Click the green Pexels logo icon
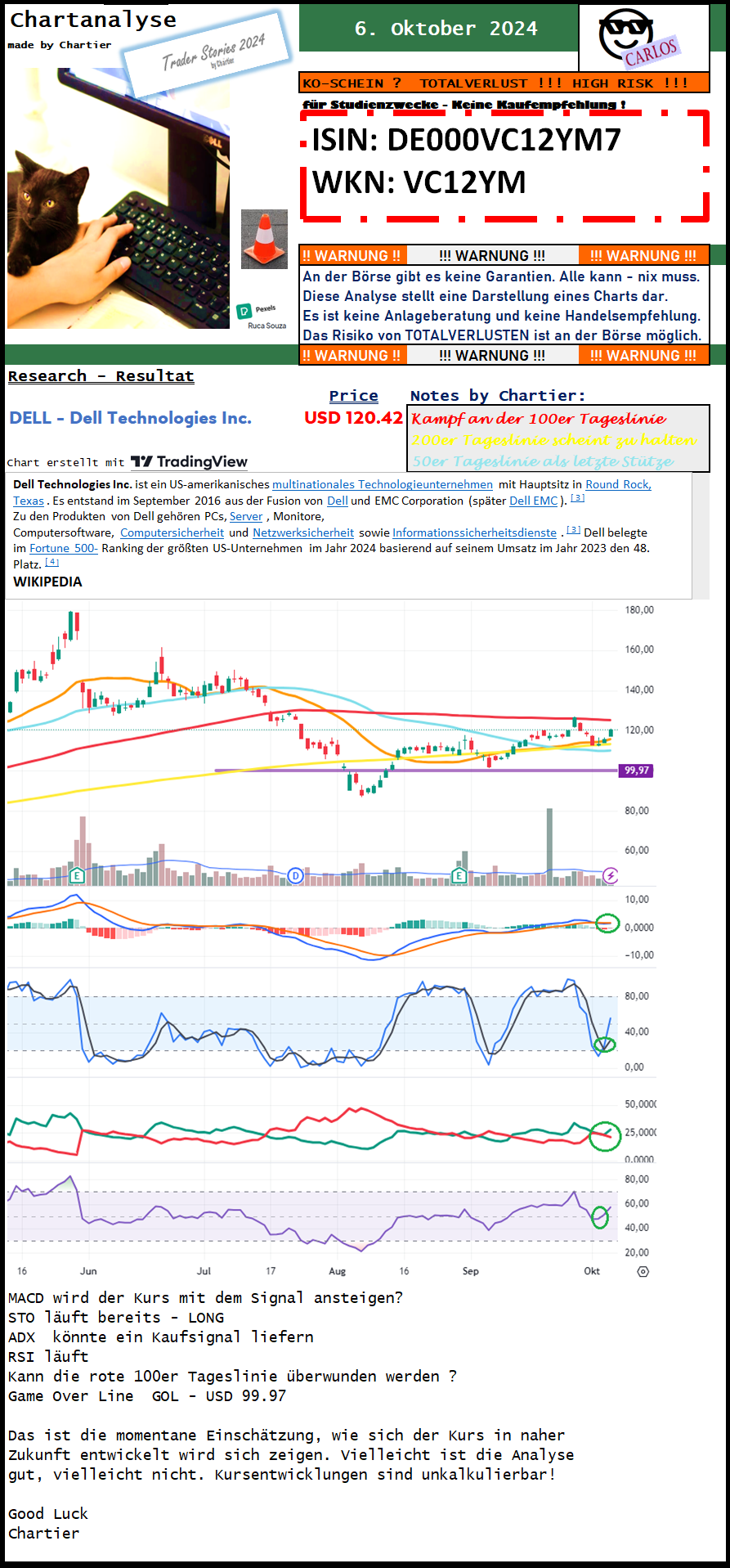730x1568 pixels. click(243, 311)
